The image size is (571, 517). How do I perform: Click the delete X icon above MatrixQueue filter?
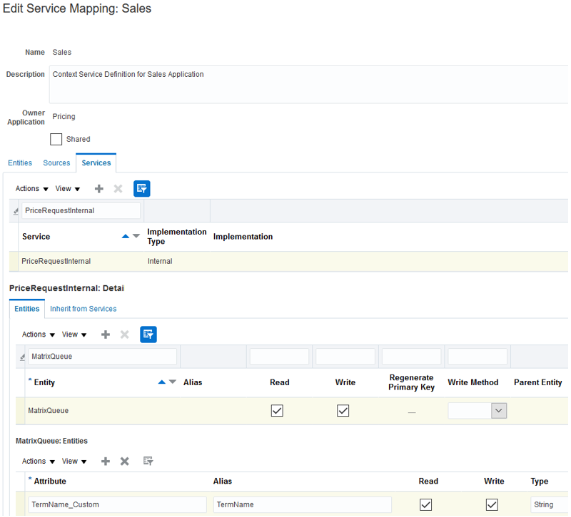125,334
